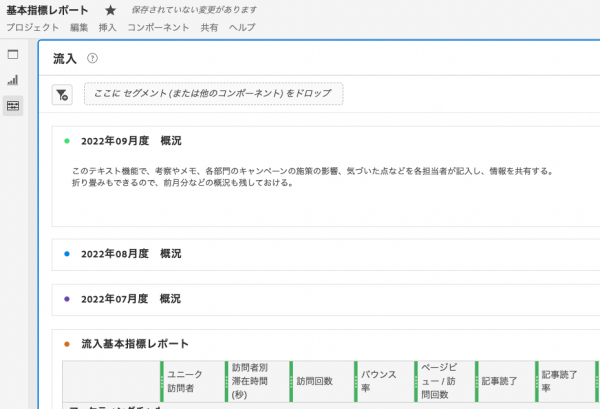This screenshot has width=600, height=409.
Task: Click the help icon beside 流入
Action: [92, 59]
